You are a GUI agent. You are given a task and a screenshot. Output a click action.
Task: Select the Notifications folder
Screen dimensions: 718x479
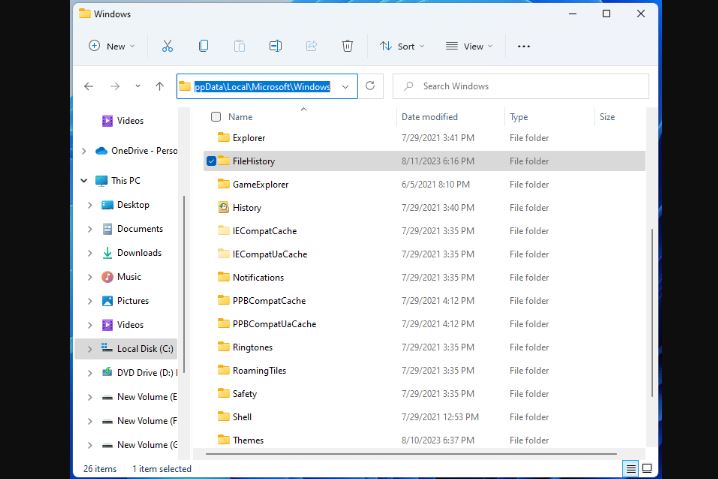coord(424,278)
